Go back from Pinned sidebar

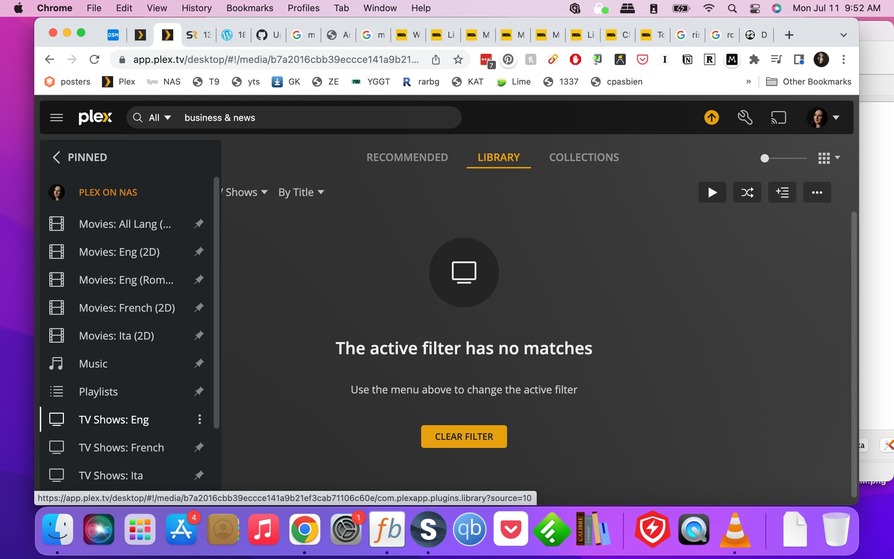[x=56, y=157]
